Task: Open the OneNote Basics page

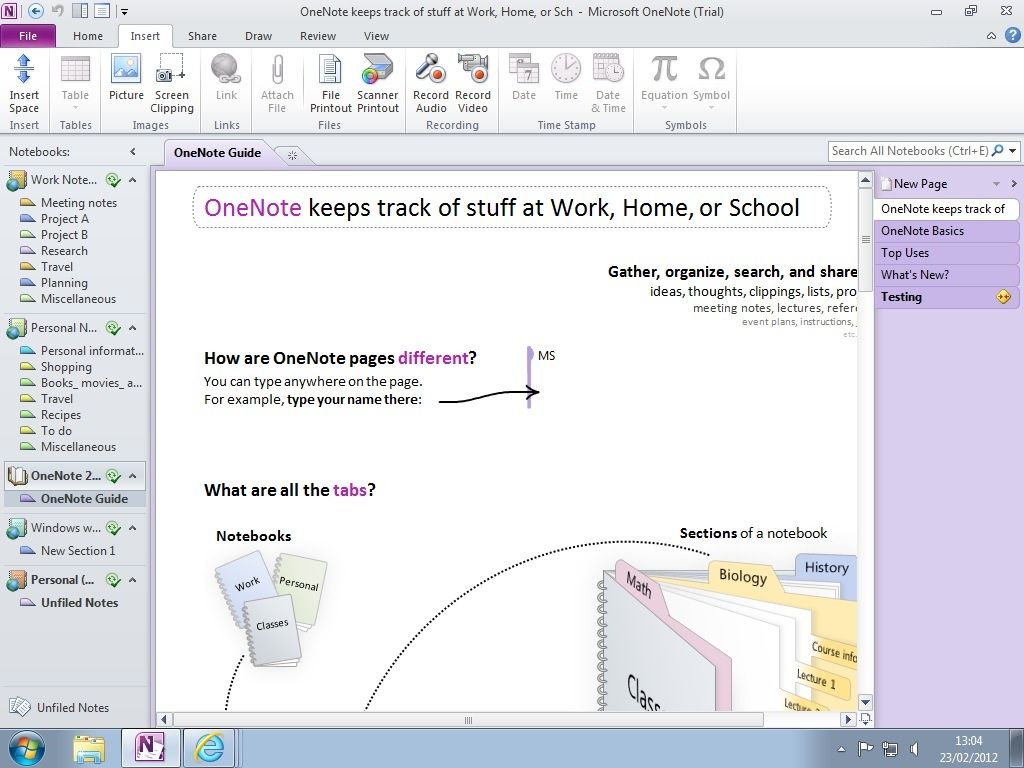Action: 946,231
